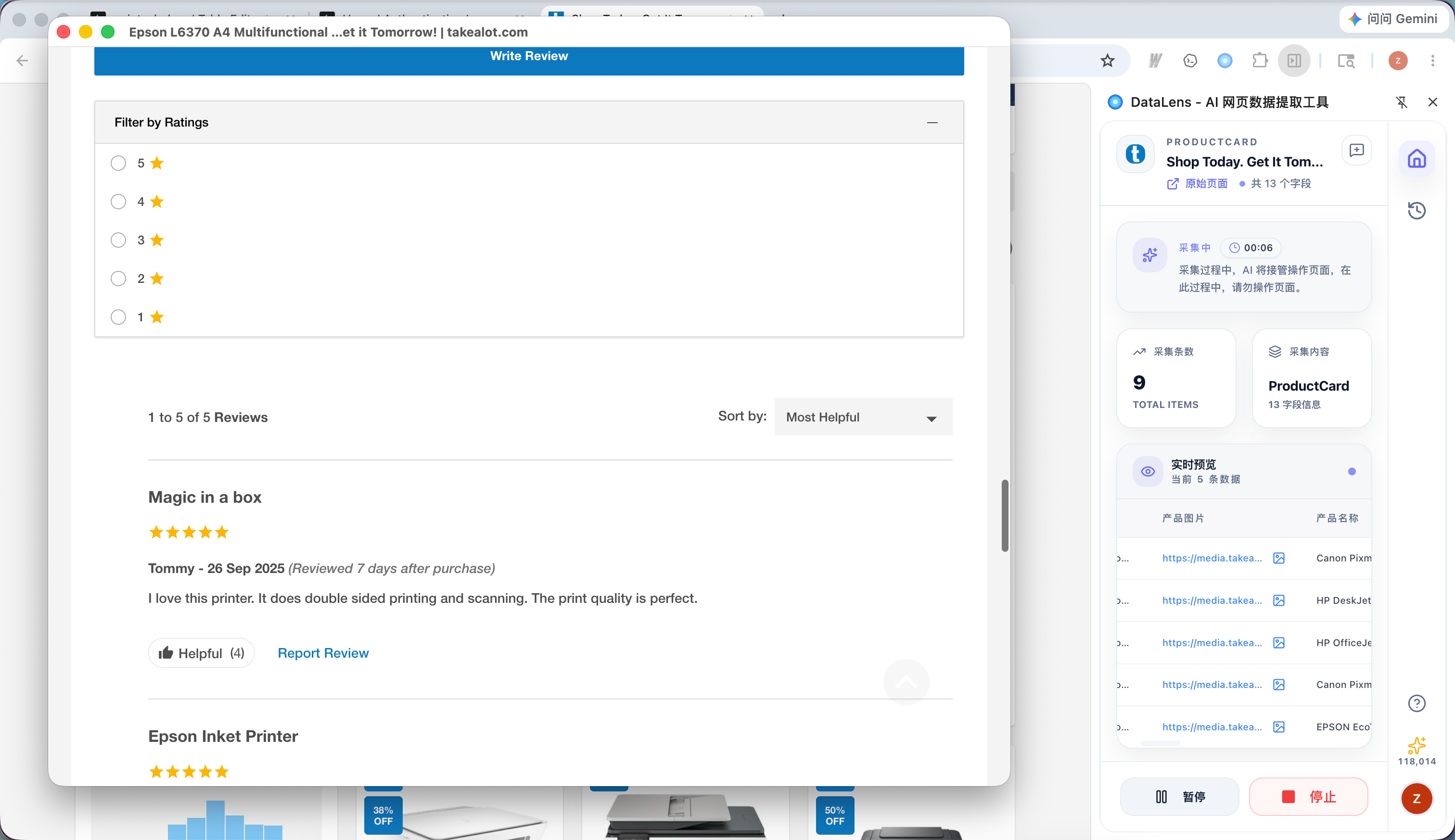Select the 5 star rating filter
1455x840 pixels.
pyautogui.click(x=118, y=163)
